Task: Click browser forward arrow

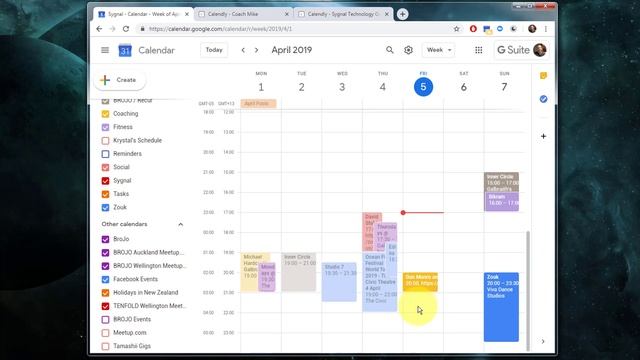Action: click(113, 29)
